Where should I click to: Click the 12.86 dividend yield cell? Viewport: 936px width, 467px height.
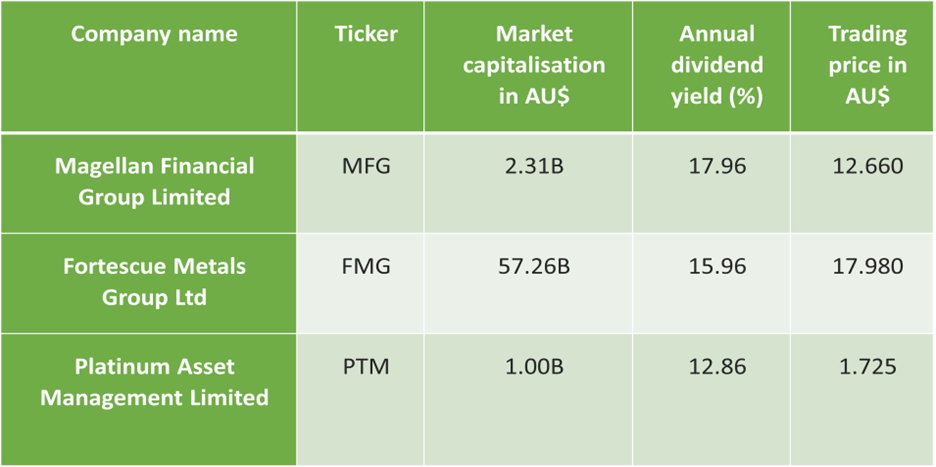[x=711, y=399]
